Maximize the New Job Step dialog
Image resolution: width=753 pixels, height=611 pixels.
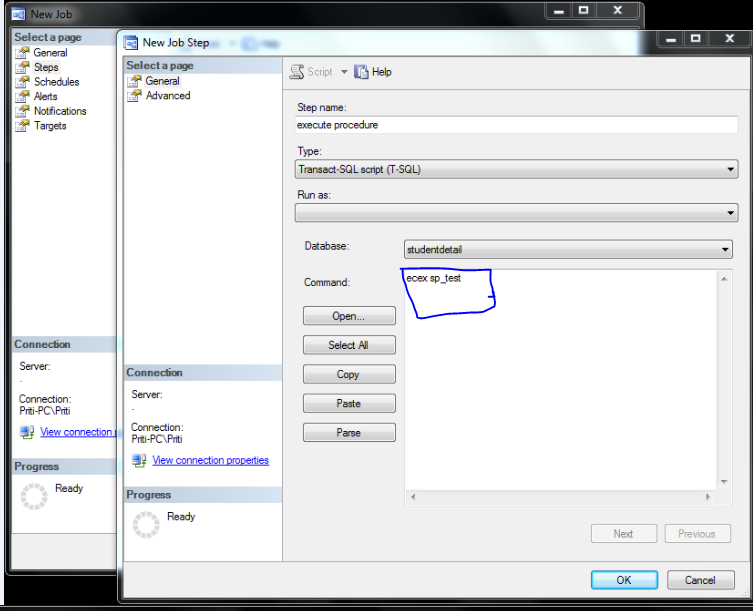[695, 38]
